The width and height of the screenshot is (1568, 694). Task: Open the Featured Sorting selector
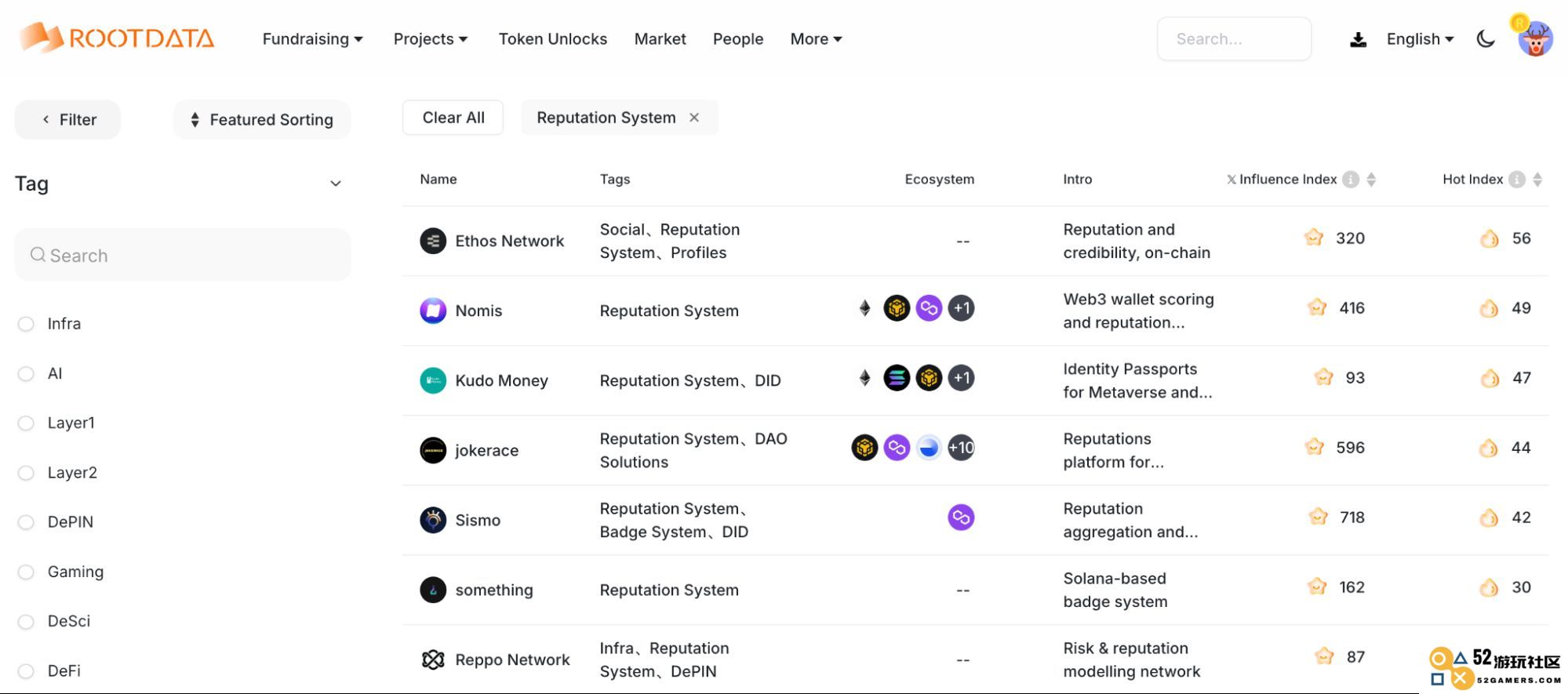(x=262, y=119)
